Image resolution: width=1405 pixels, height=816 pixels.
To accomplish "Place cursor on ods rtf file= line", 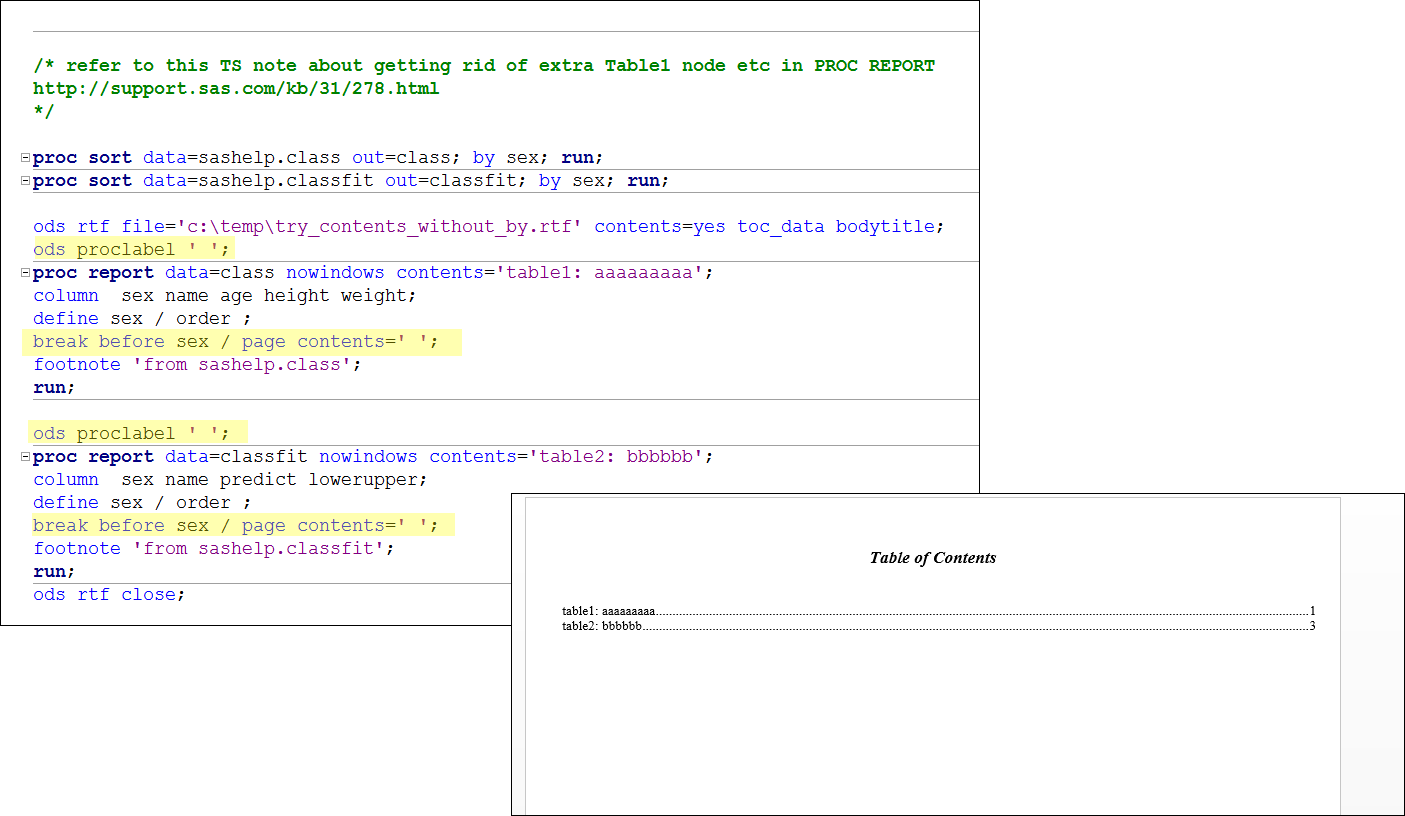I will pos(488,226).
